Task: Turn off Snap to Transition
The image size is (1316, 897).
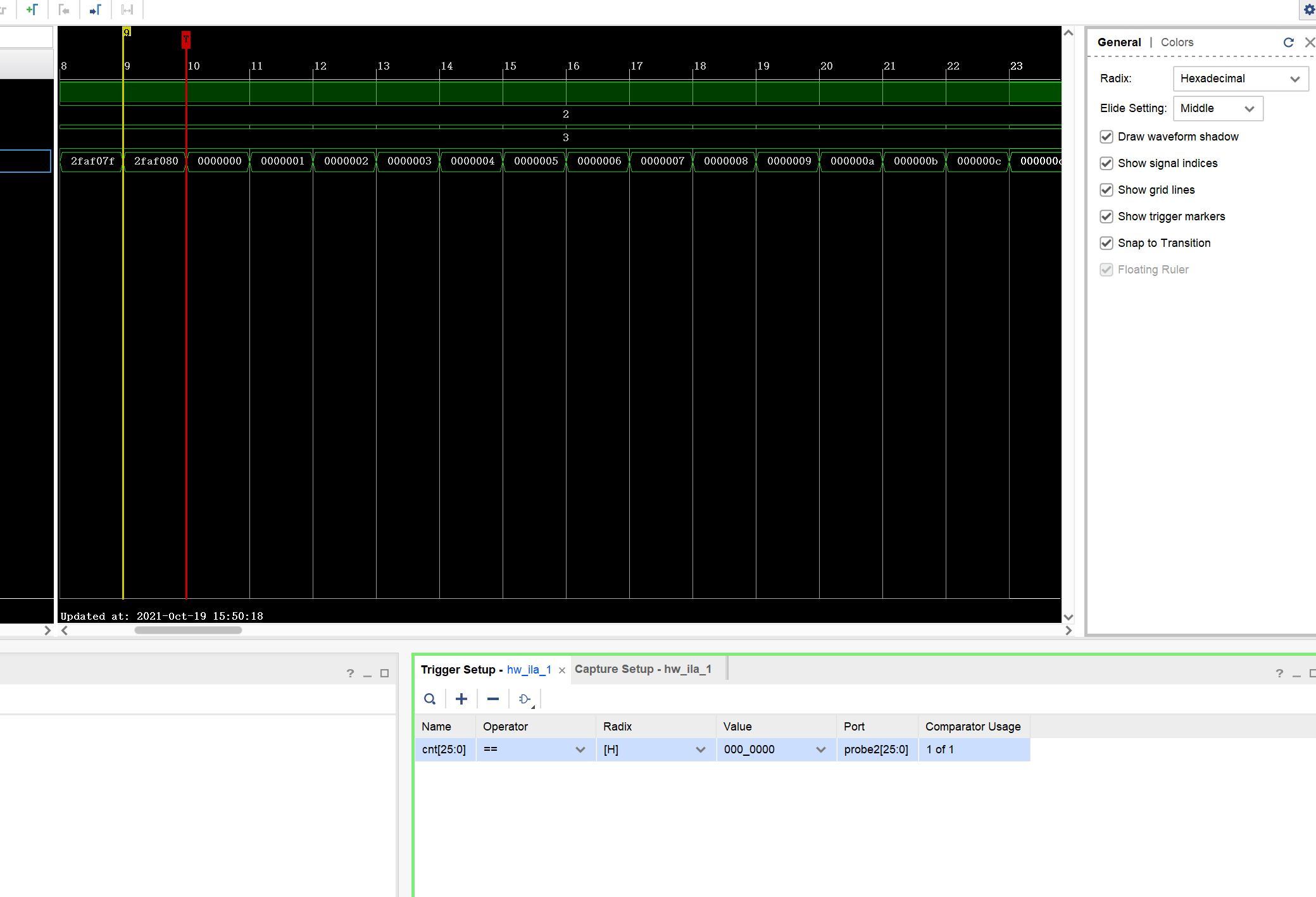Action: (1106, 242)
